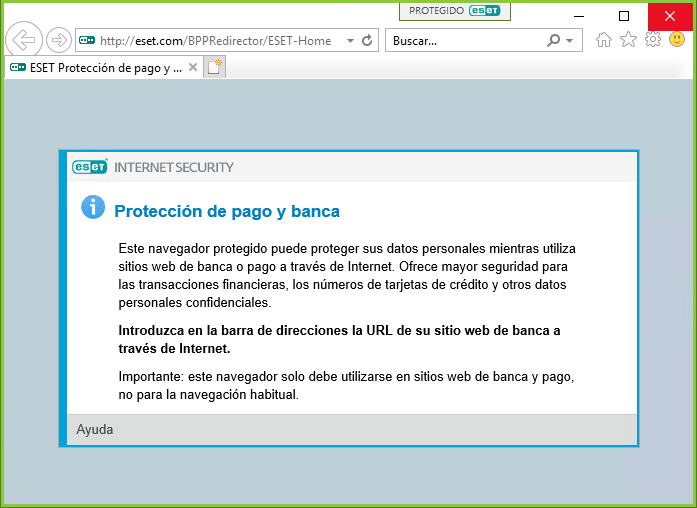The width and height of the screenshot is (697, 508).
Task: Open the search provider dropdown arrow
Action: tap(569, 41)
